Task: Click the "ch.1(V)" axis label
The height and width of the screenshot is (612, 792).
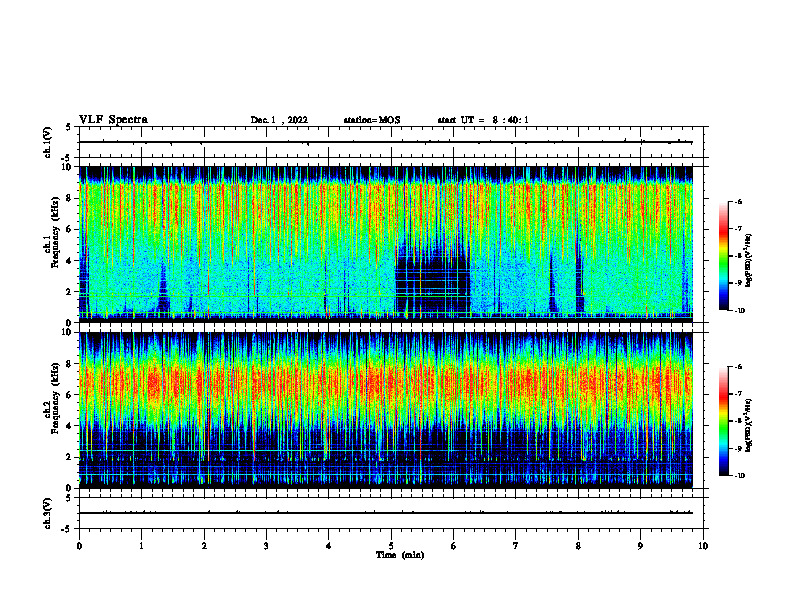Action: pos(47,142)
